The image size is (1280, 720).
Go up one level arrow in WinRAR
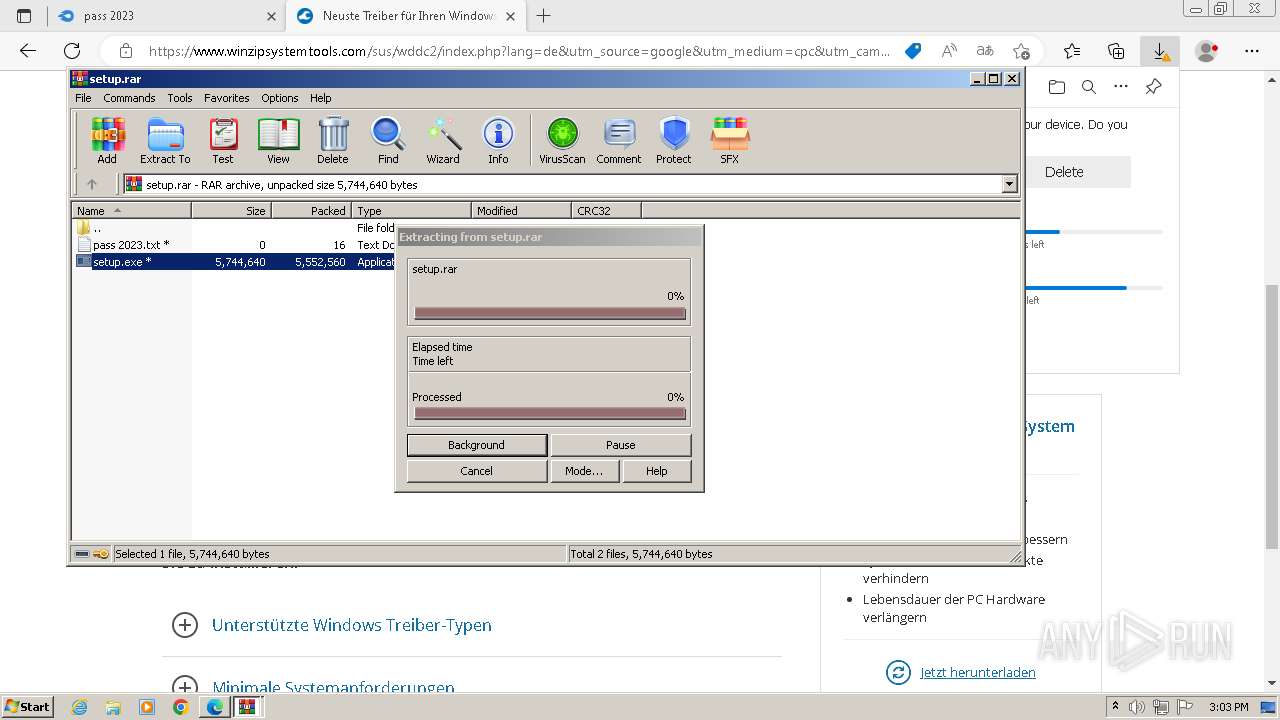coord(92,184)
